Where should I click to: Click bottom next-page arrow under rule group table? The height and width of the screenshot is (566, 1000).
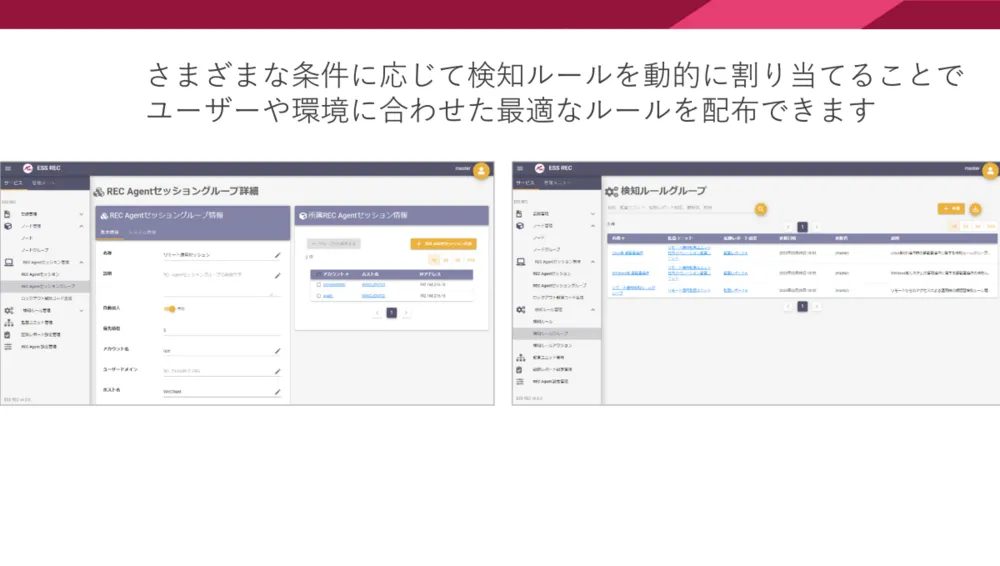click(x=816, y=307)
